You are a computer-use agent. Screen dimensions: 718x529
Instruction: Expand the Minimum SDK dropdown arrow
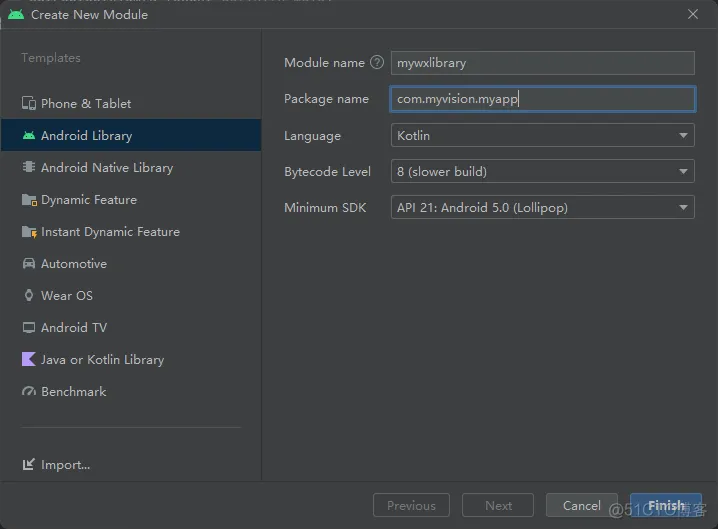click(x=683, y=207)
